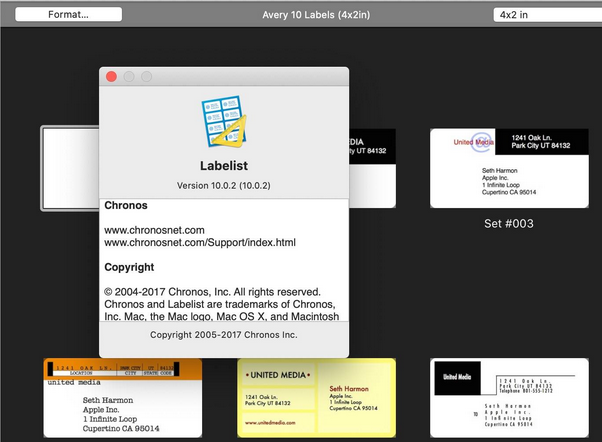Click the Chronos heading in credits
Screen dimensions: 602x442
(126, 205)
